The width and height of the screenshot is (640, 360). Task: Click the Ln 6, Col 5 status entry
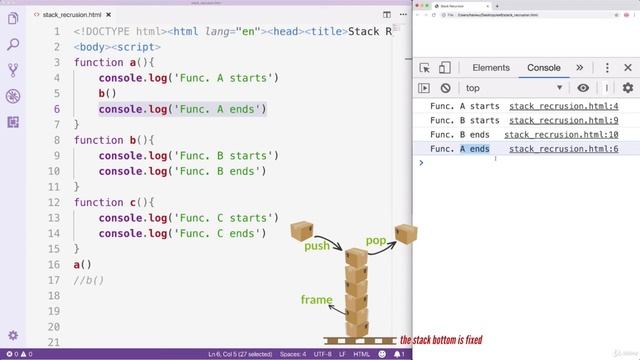[x=240, y=354]
